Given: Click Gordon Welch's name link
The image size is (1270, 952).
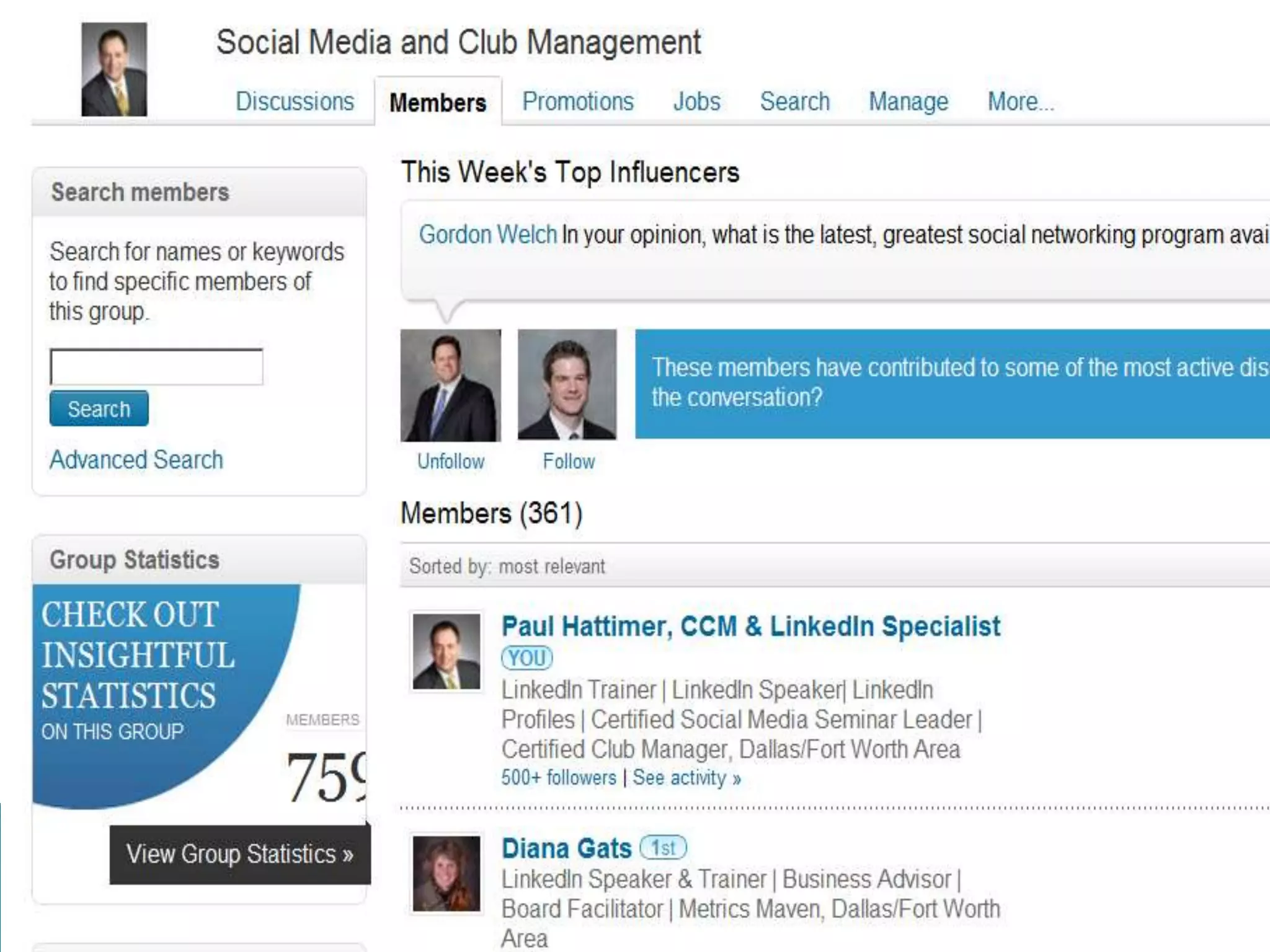Looking at the screenshot, I should tap(487, 235).
